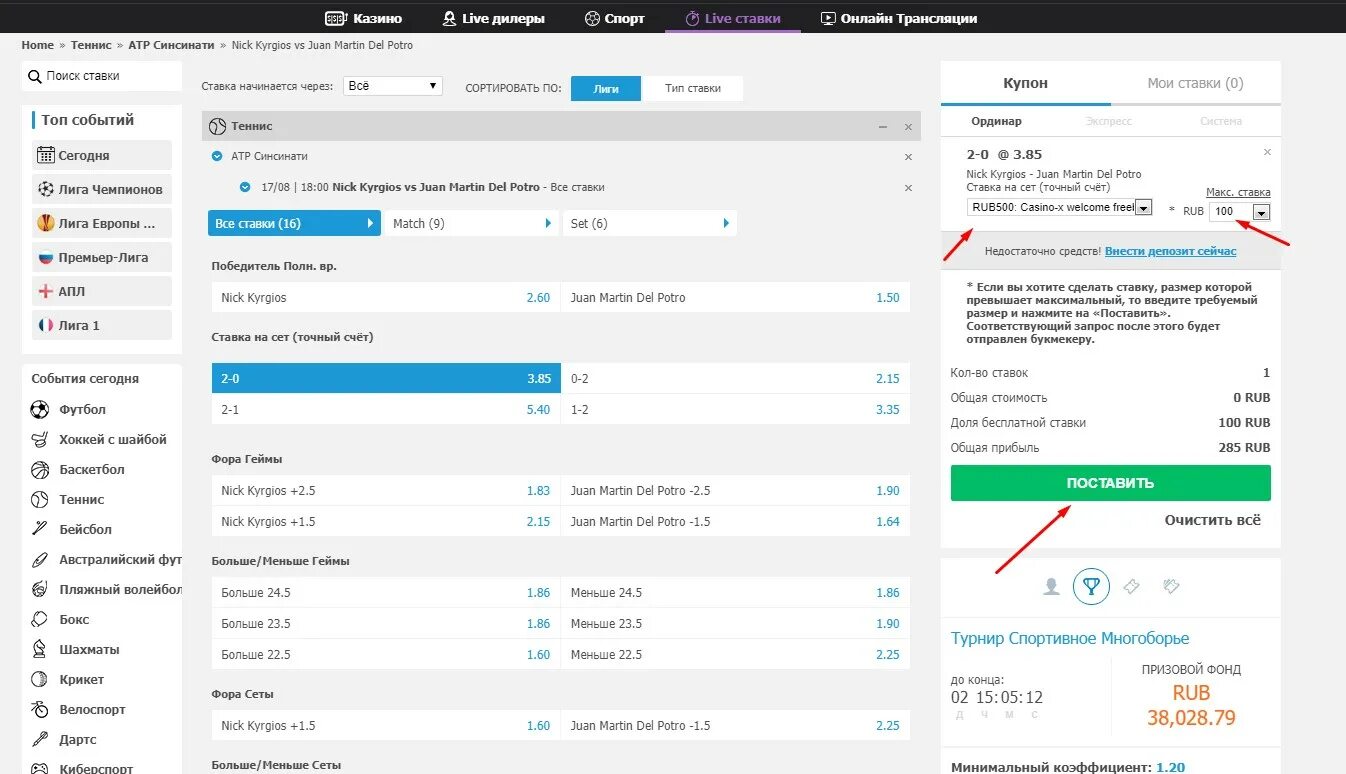The height and width of the screenshot is (774, 1346).
Task: Click ATP Синсинати breadcrumb link
Action: (171, 45)
